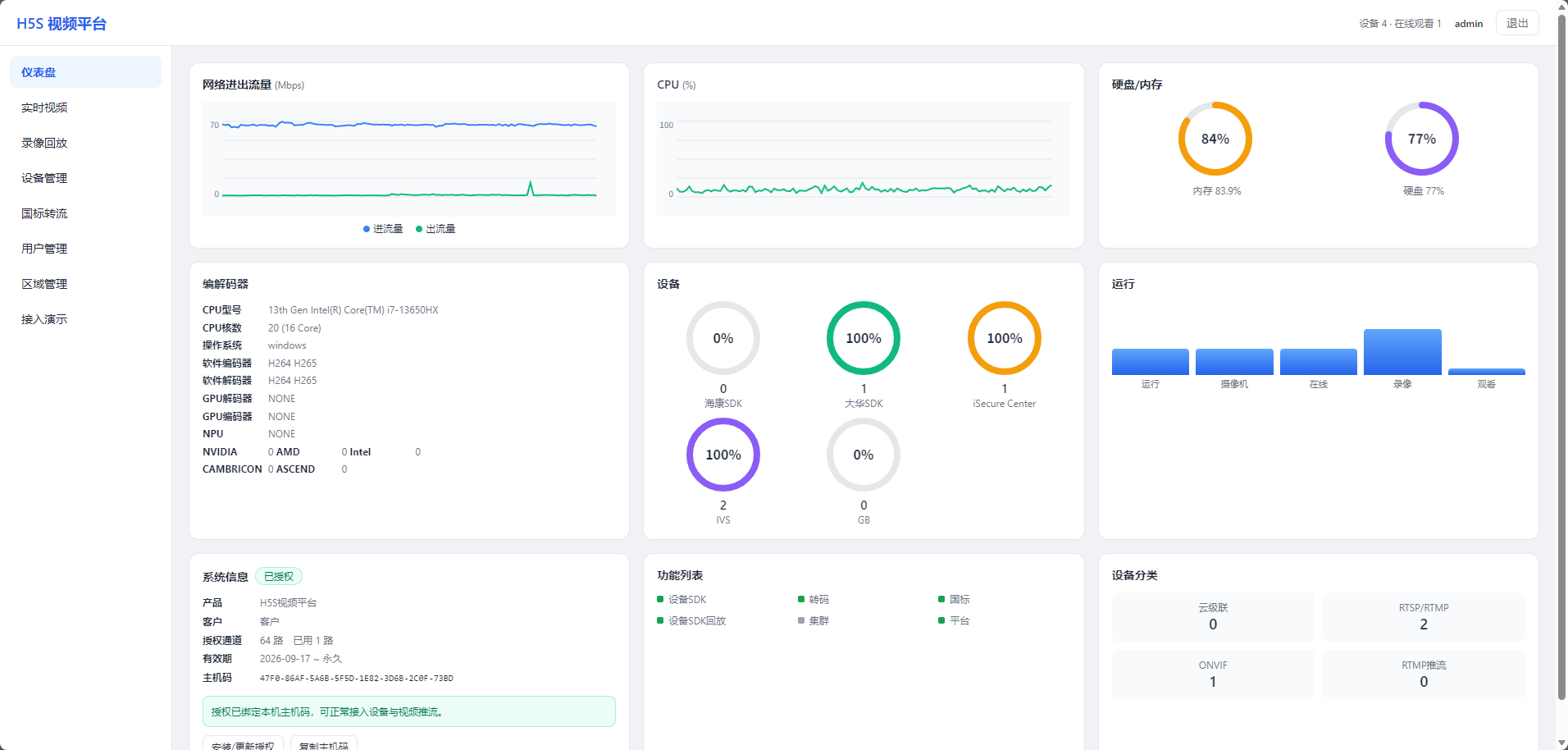Image resolution: width=1568 pixels, height=750 pixels.
Task: Click the 复制主机码 button
Action: click(x=324, y=743)
